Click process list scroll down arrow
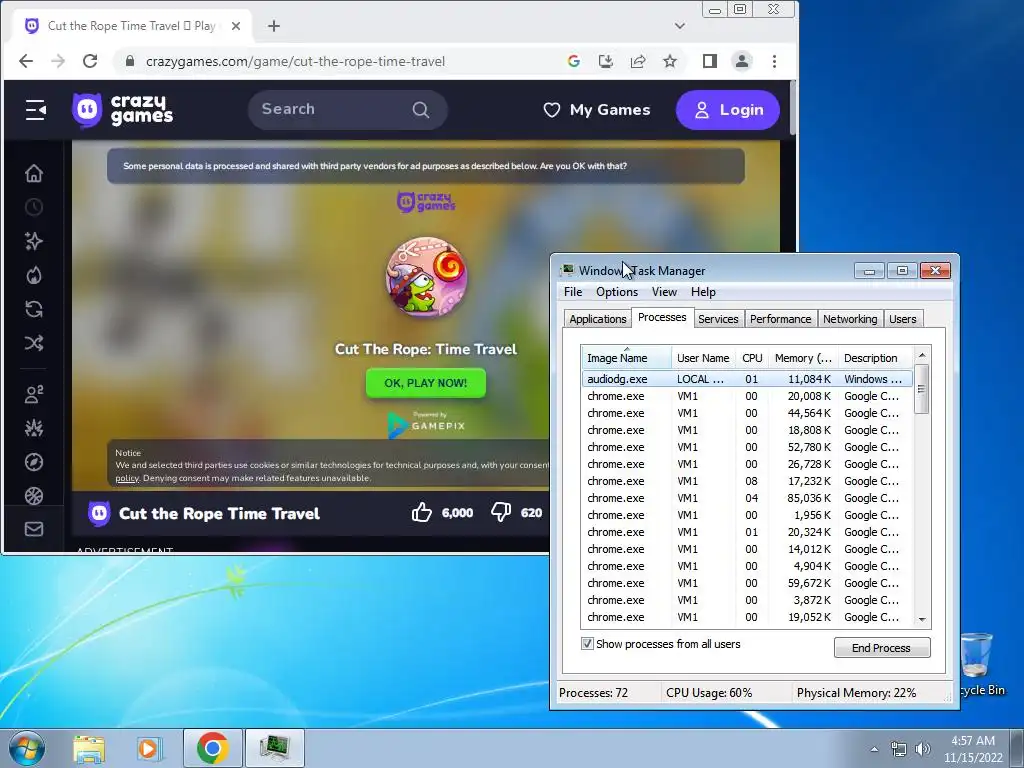This screenshot has width=1024, height=768. [921, 619]
